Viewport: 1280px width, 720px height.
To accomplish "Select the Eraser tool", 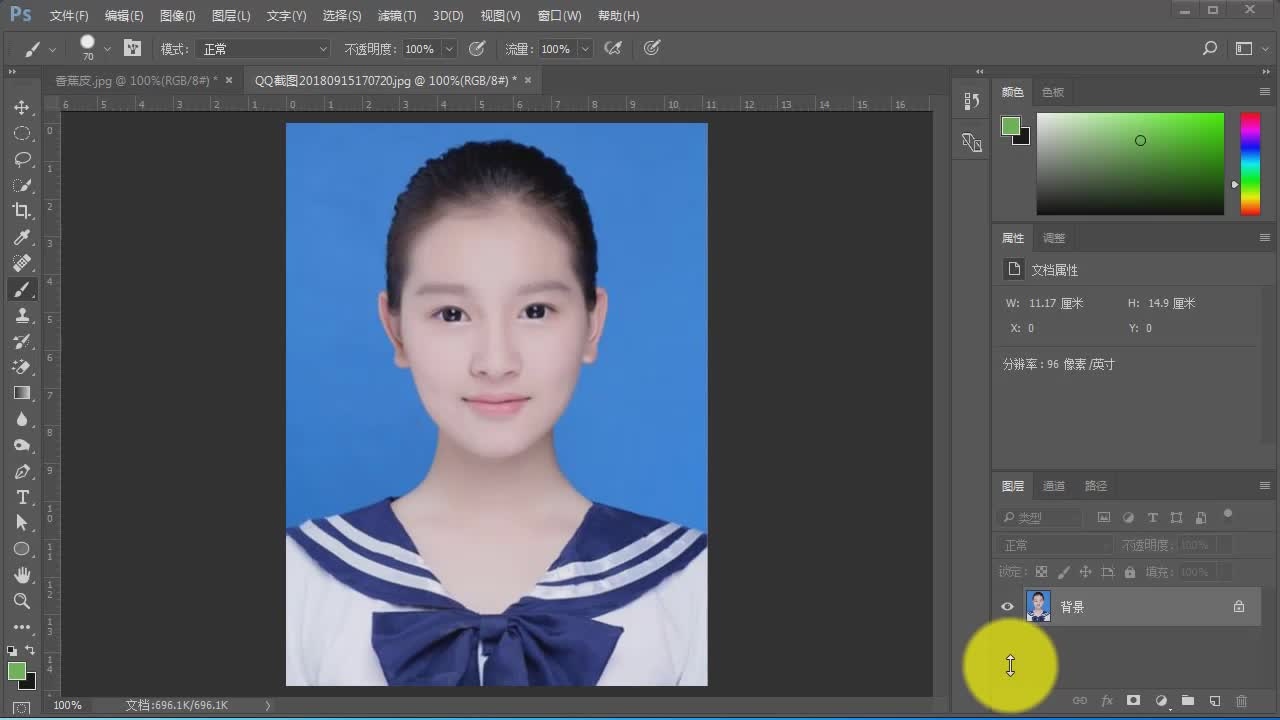I will click(22, 367).
